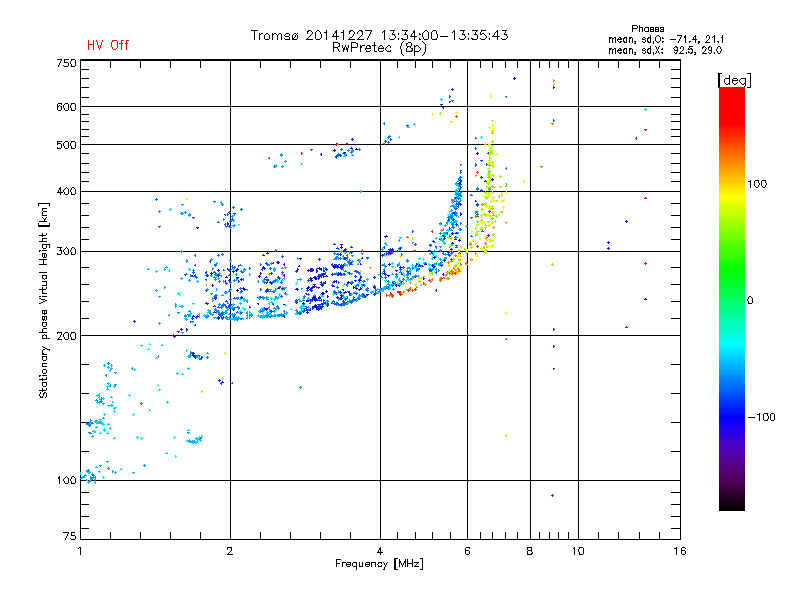The image size is (800, 600).
Task: Click the '16' frequency axis tick label
Action: coord(680,551)
